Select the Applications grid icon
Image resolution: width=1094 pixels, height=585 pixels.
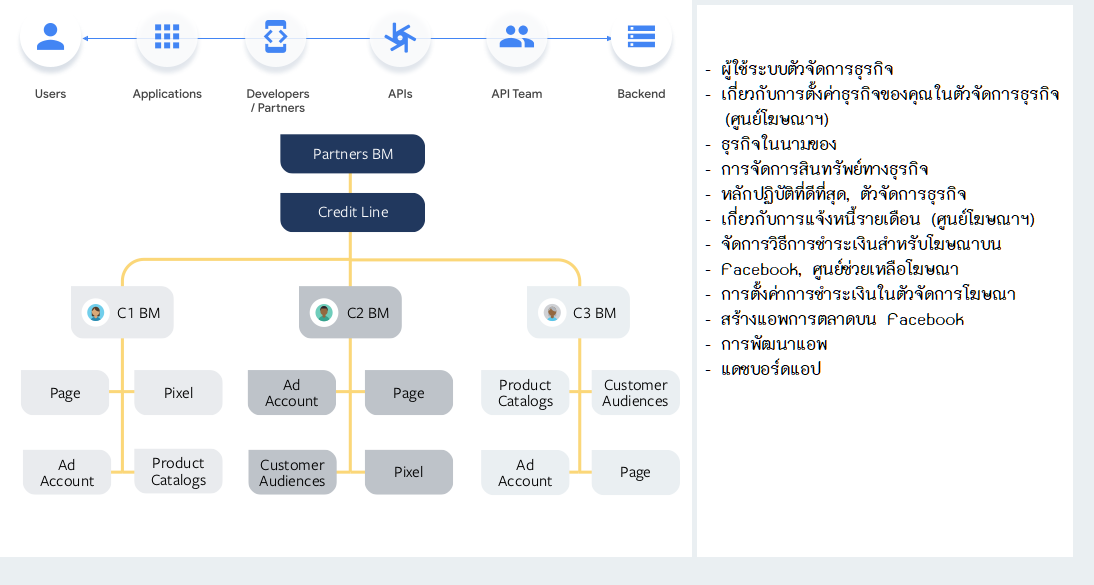[167, 38]
